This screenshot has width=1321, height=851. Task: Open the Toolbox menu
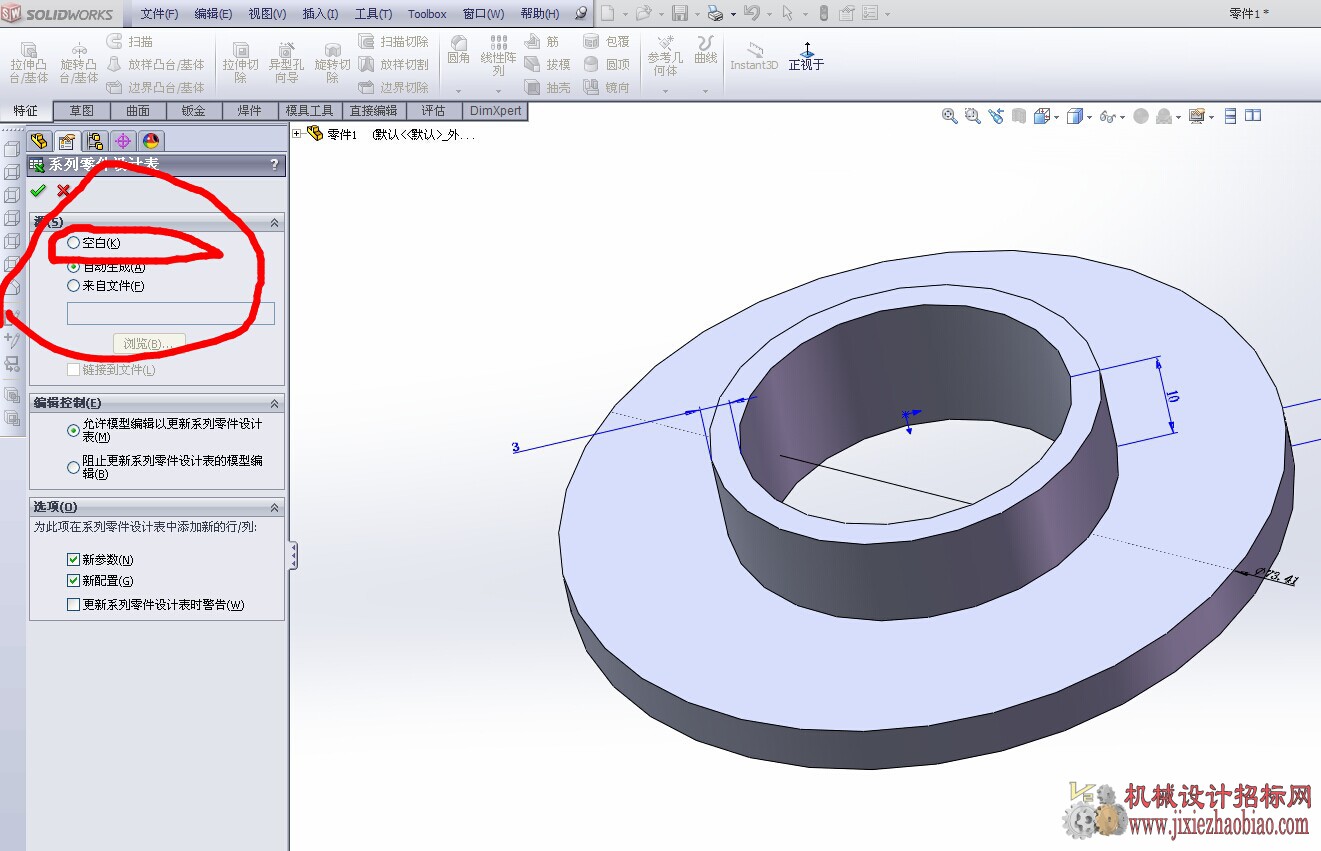(x=427, y=14)
